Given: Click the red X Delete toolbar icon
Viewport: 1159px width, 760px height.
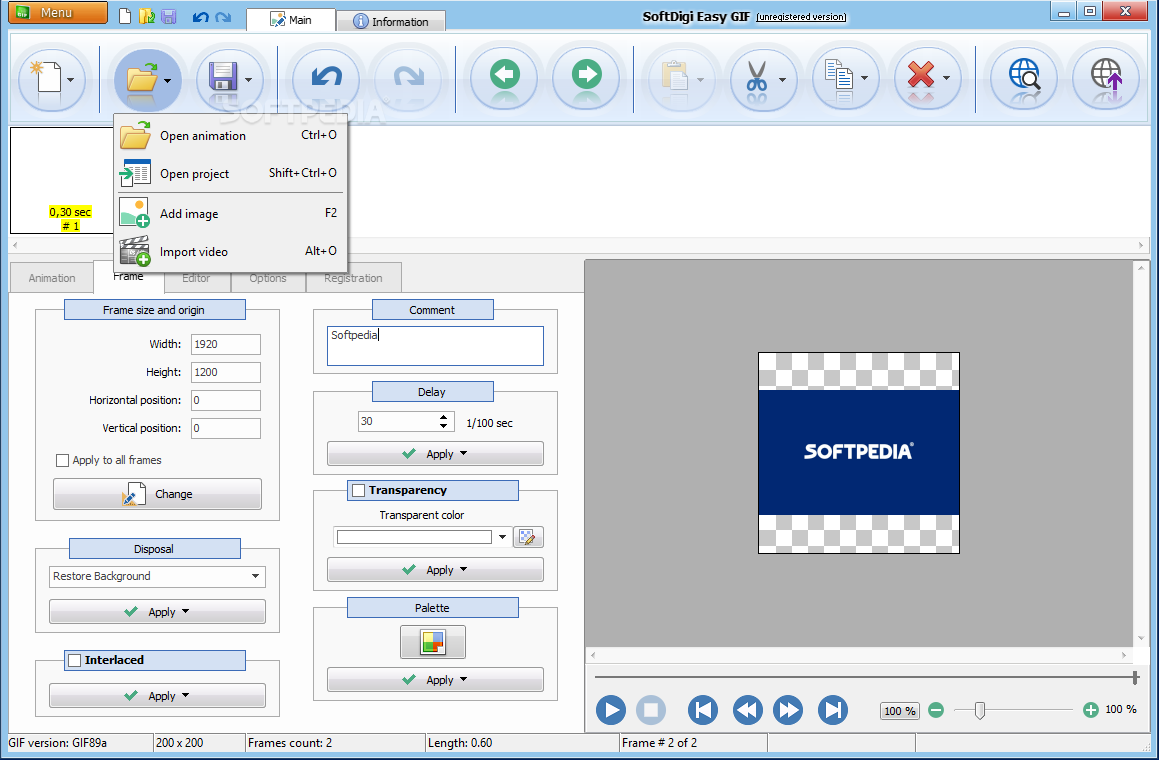Looking at the screenshot, I should point(920,75).
